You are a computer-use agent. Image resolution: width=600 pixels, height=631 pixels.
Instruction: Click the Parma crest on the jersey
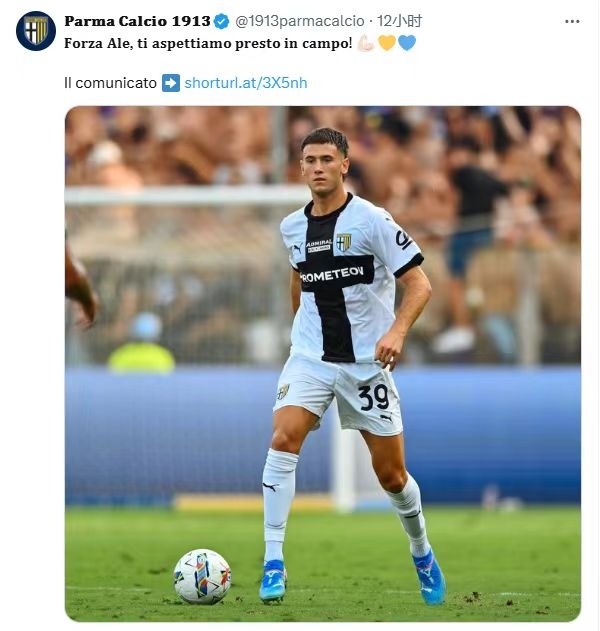click(344, 242)
